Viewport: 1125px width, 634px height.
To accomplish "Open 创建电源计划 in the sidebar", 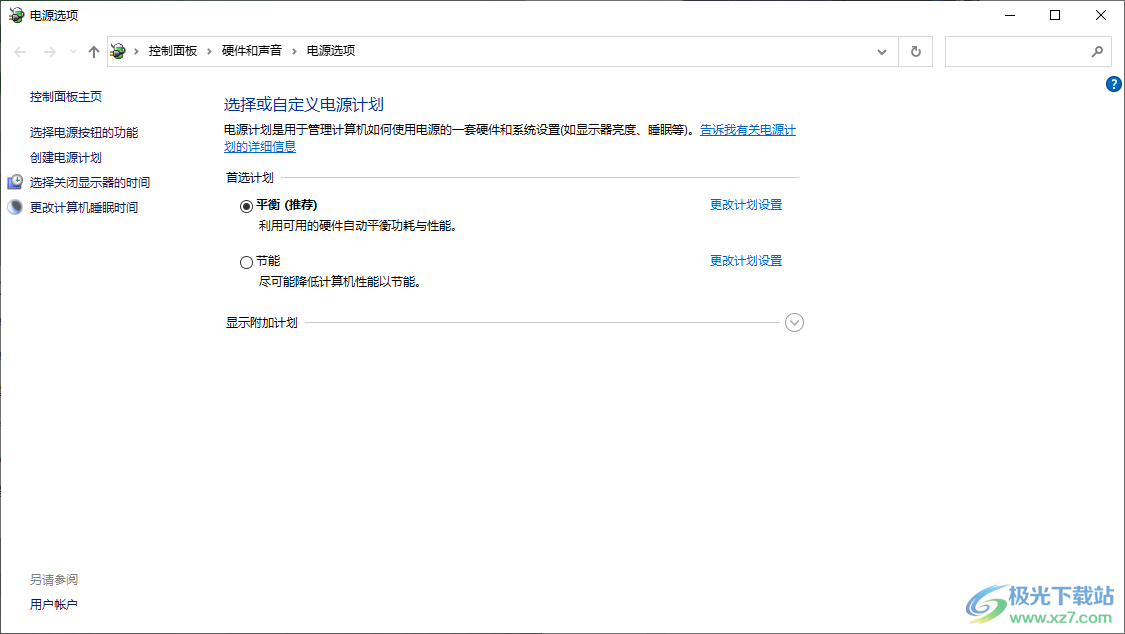I will (68, 157).
